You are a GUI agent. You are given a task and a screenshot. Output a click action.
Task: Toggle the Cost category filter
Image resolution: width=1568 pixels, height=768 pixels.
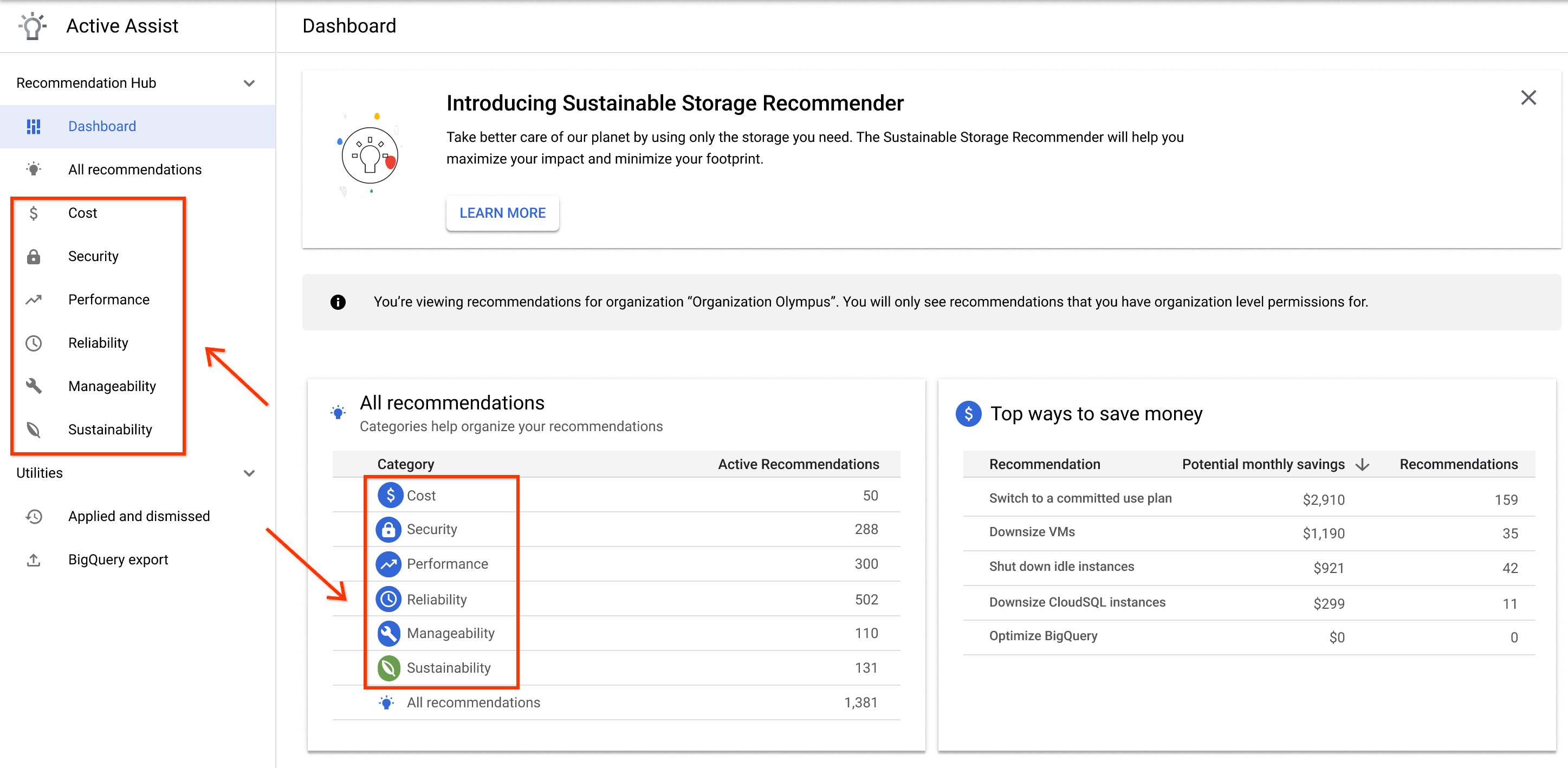(80, 213)
